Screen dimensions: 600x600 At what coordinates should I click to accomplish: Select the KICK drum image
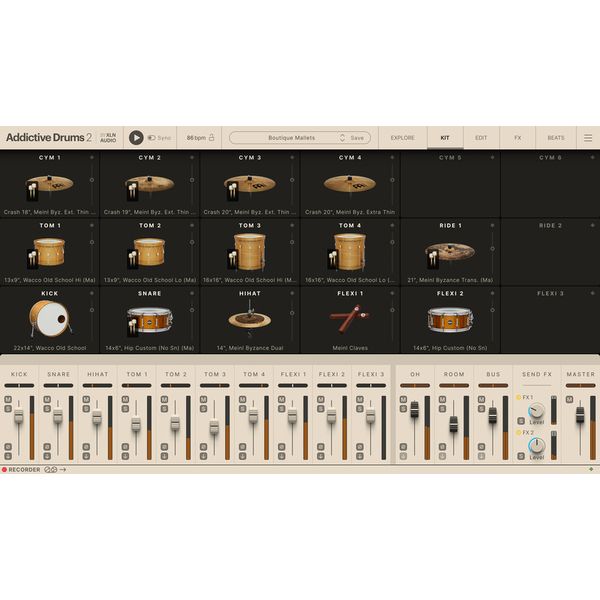coord(50,318)
